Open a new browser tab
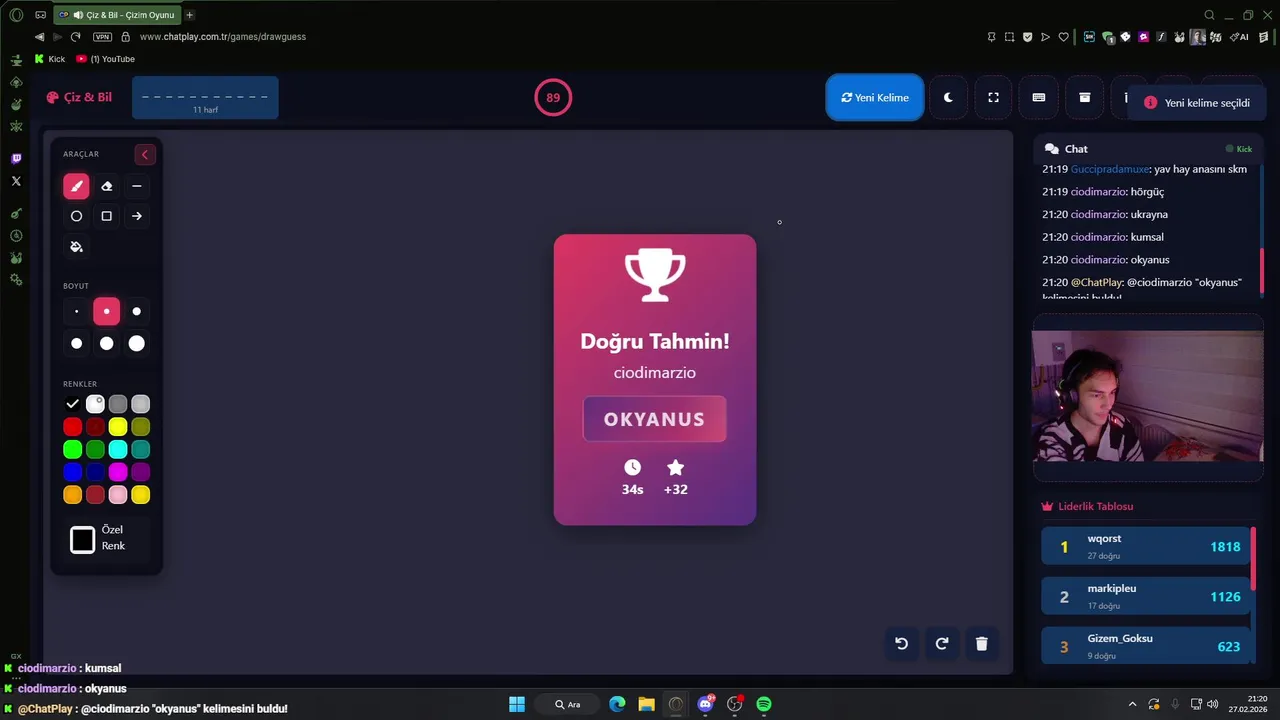This screenshot has height=720, width=1280. click(x=190, y=15)
